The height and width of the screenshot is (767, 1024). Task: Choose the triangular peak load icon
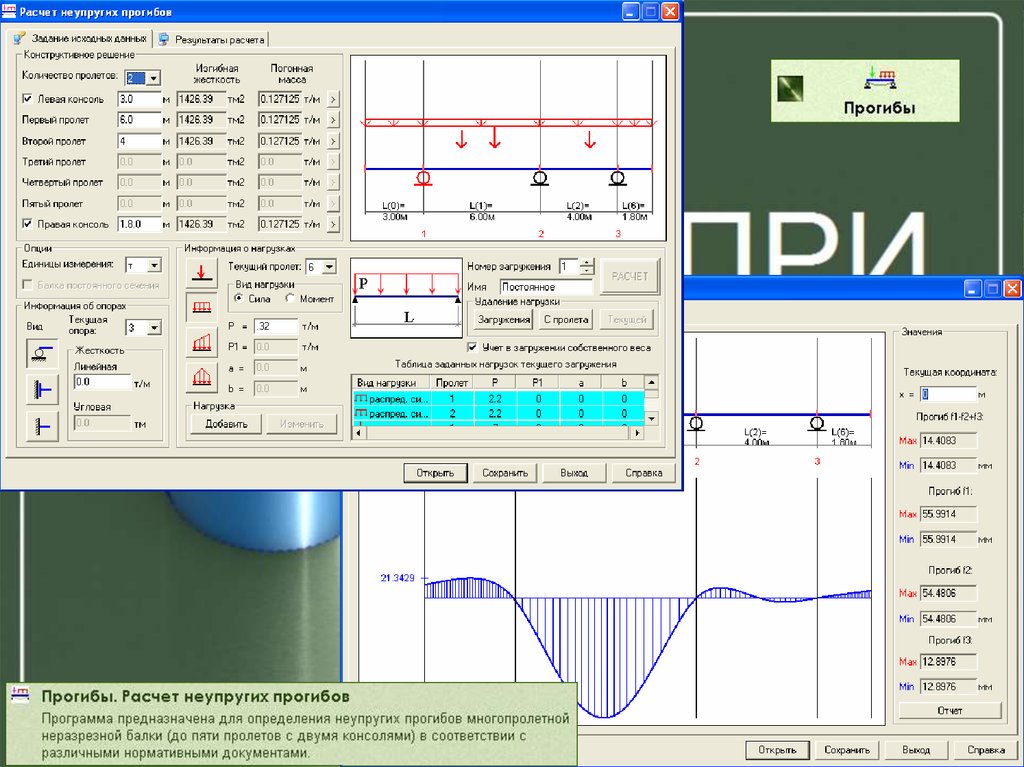201,377
